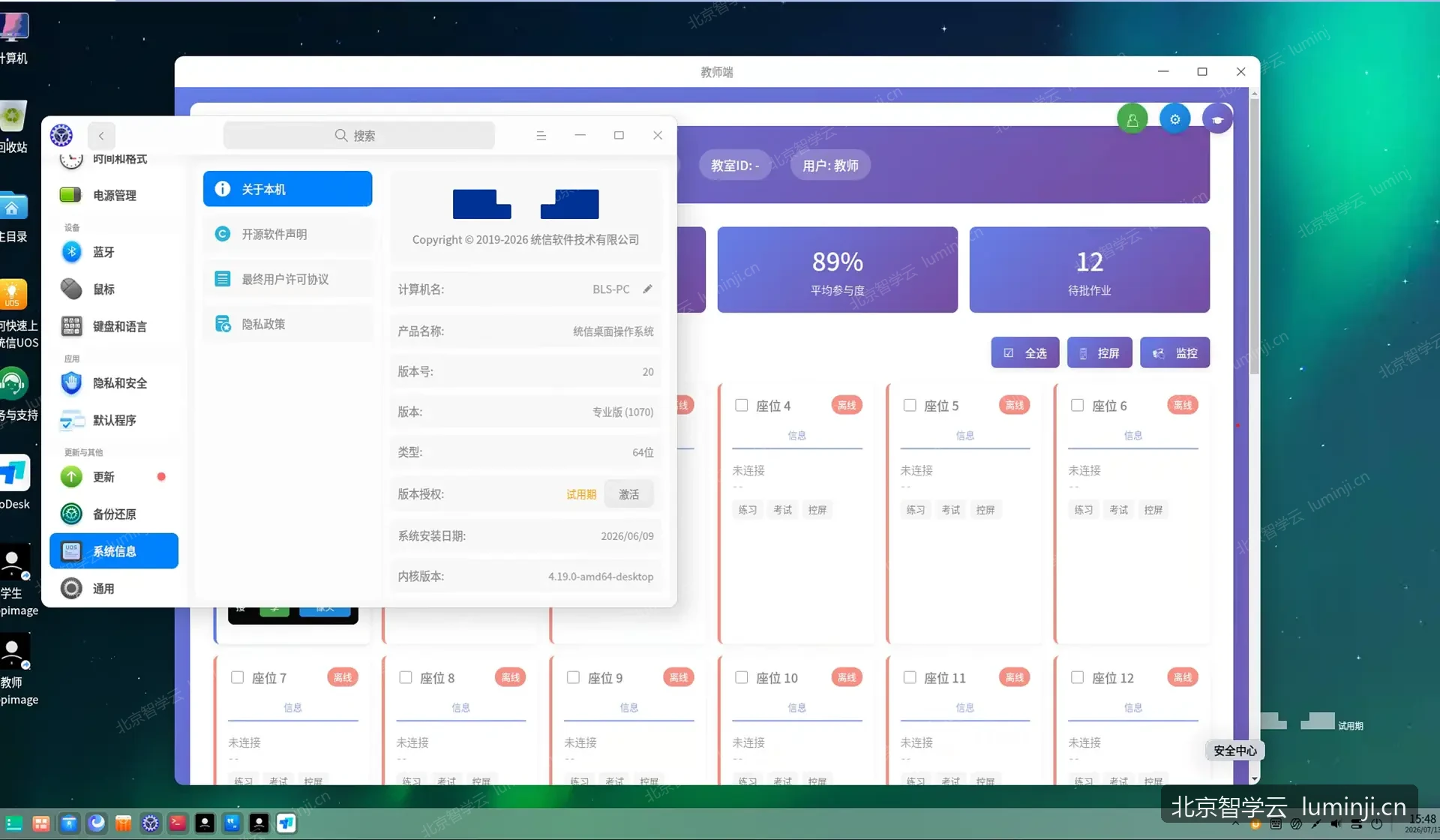Open the settings window hamburger menu
1440x840 pixels.
[x=541, y=136]
